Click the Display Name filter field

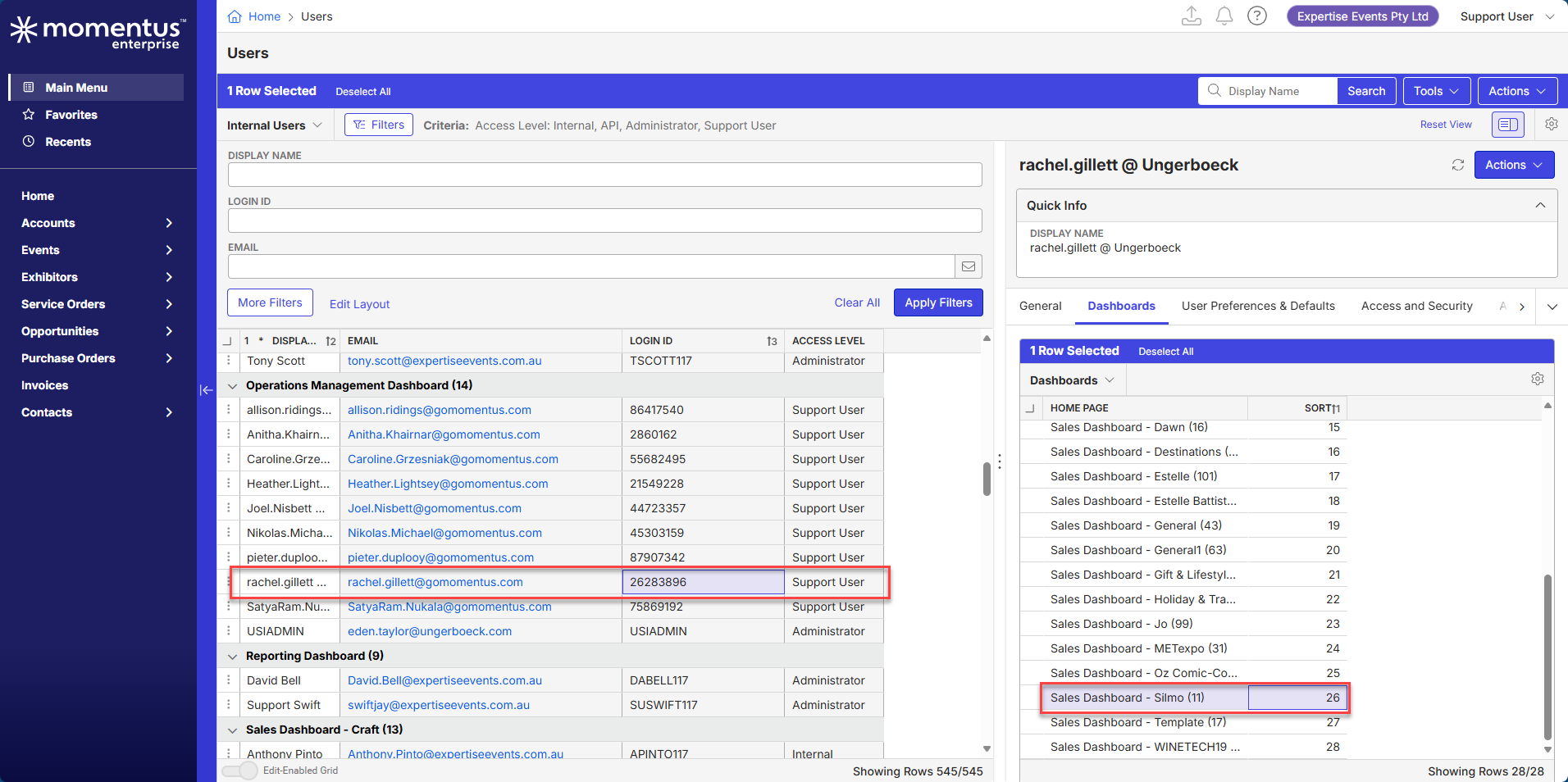tap(604, 175)
